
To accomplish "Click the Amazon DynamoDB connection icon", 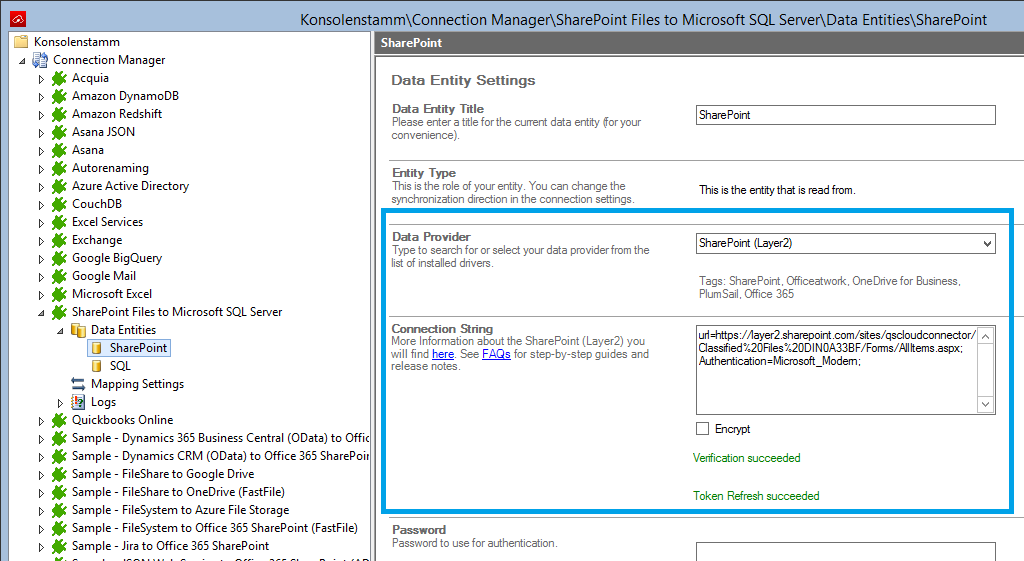I will 59,96.
